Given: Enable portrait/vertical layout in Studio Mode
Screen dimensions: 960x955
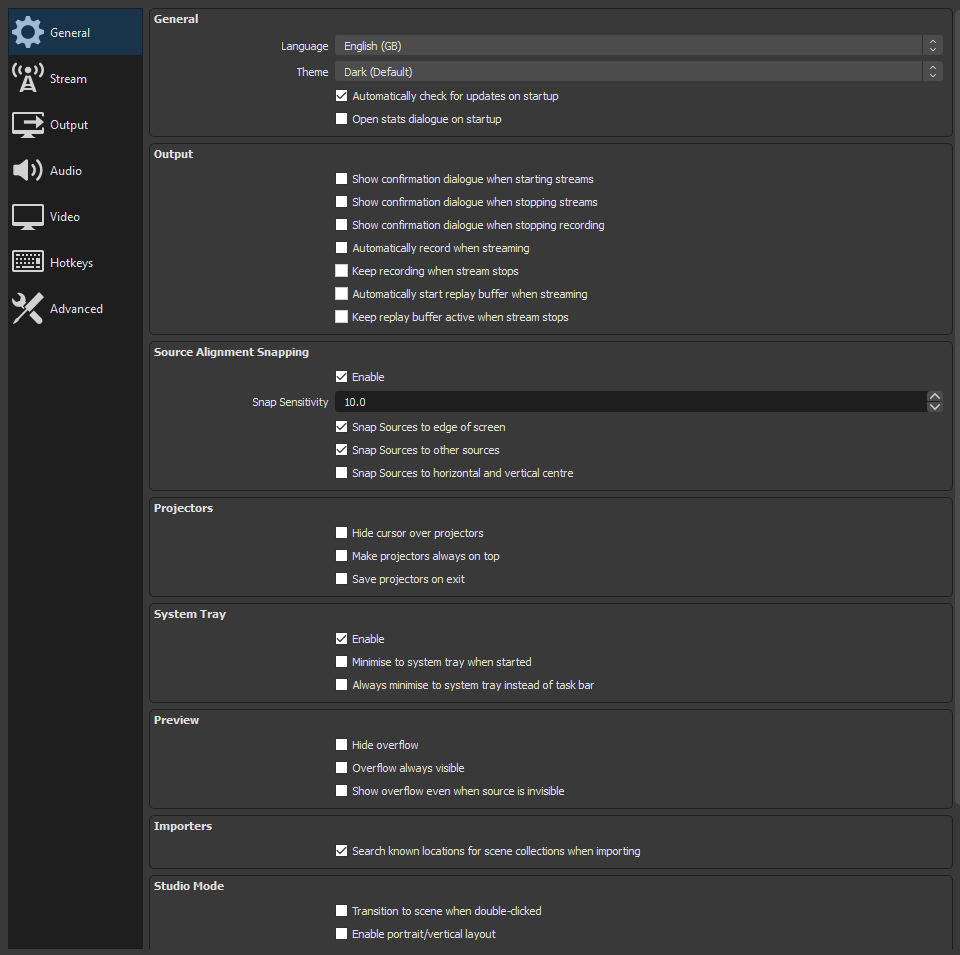Looking at the screenshot, I should (342, 934).
